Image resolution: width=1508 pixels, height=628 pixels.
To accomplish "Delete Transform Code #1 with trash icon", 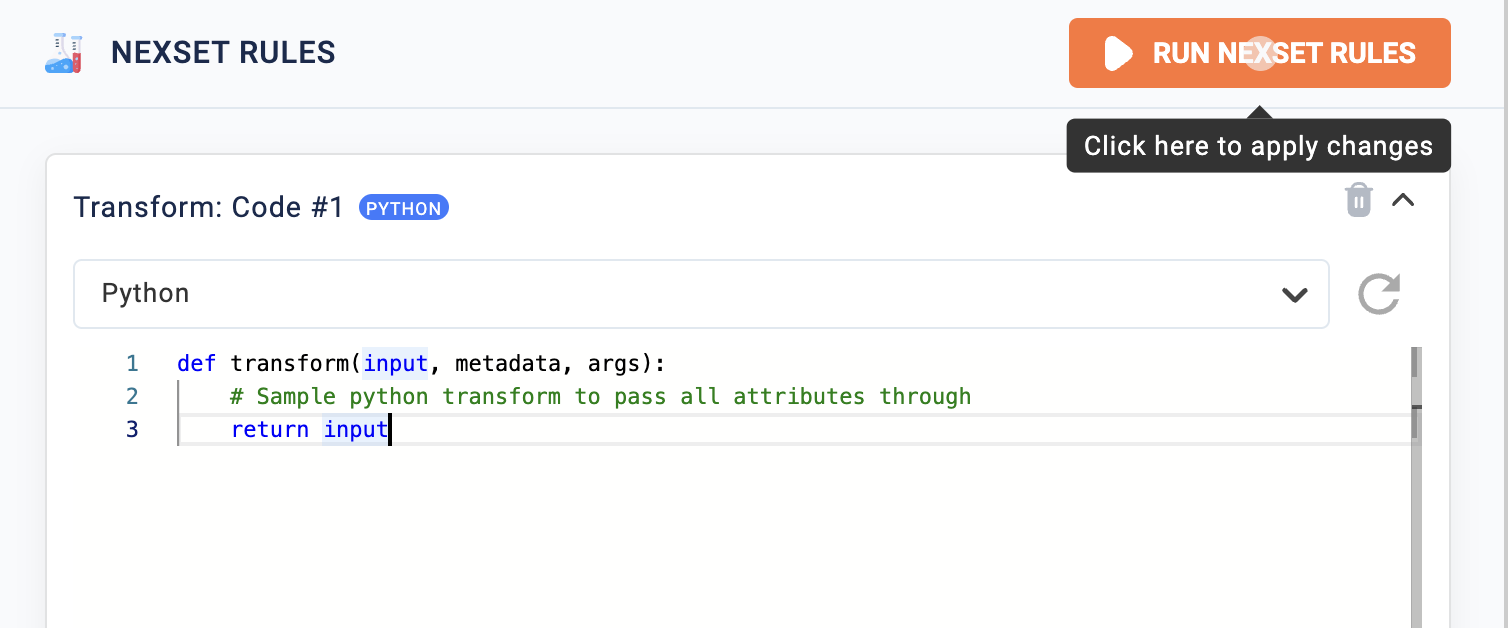I will (x=1358, y=200).
